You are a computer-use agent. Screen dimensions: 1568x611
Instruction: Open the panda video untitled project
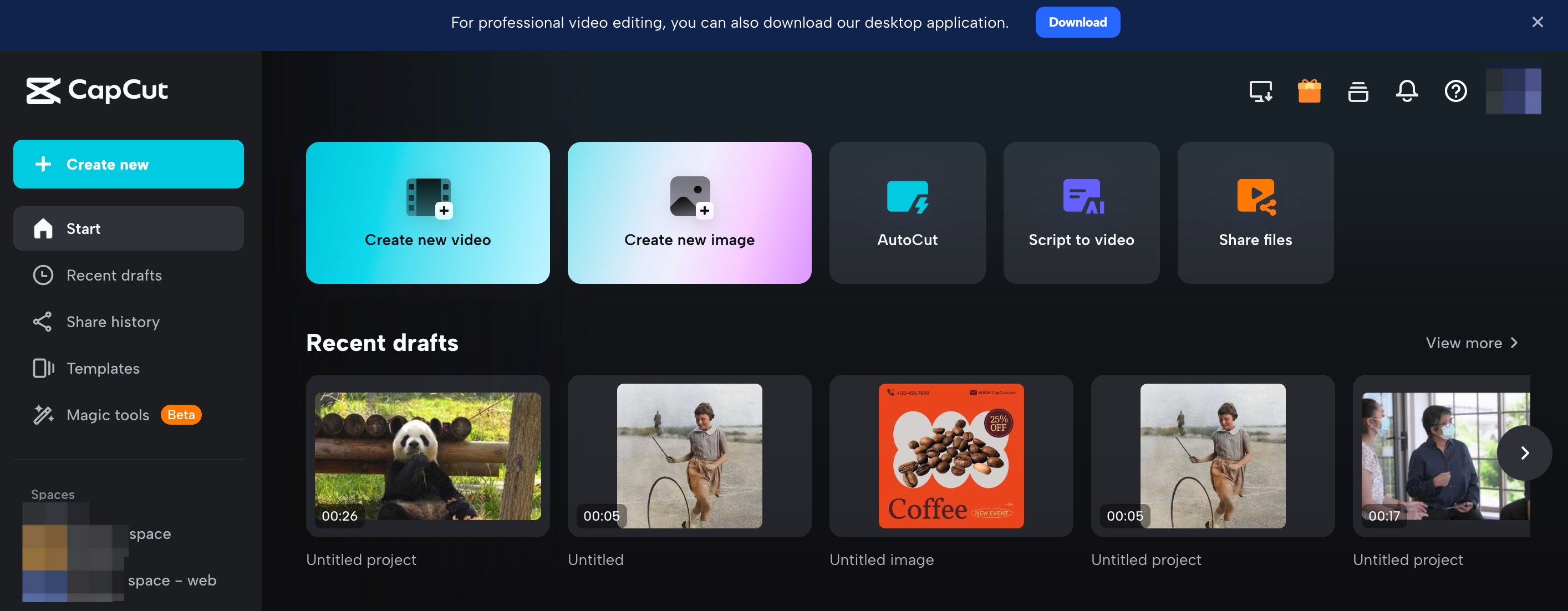tap(428, 456)
